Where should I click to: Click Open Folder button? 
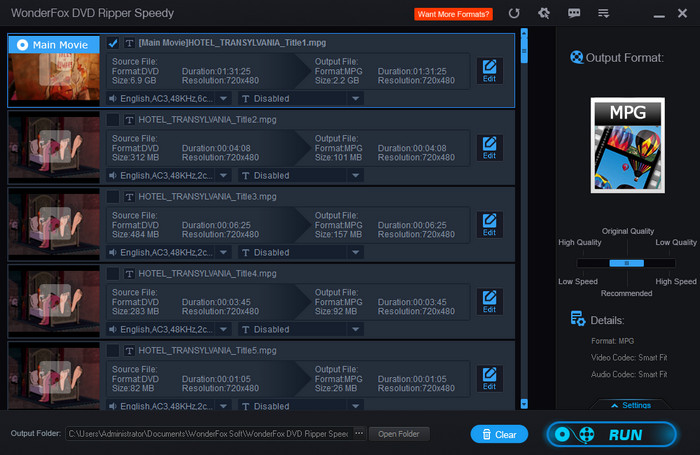coord(399,434)
